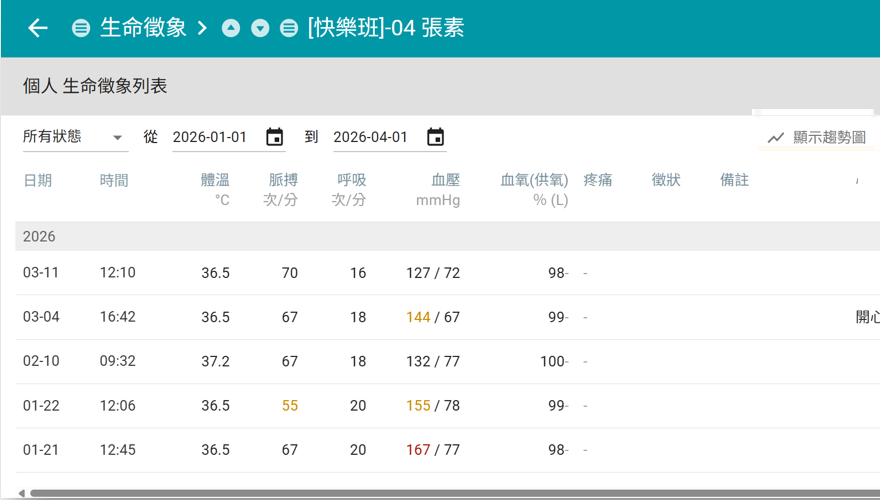Open the calendar for 從 start date
Viewport: 880px width, 500px height.
[274, 136]
